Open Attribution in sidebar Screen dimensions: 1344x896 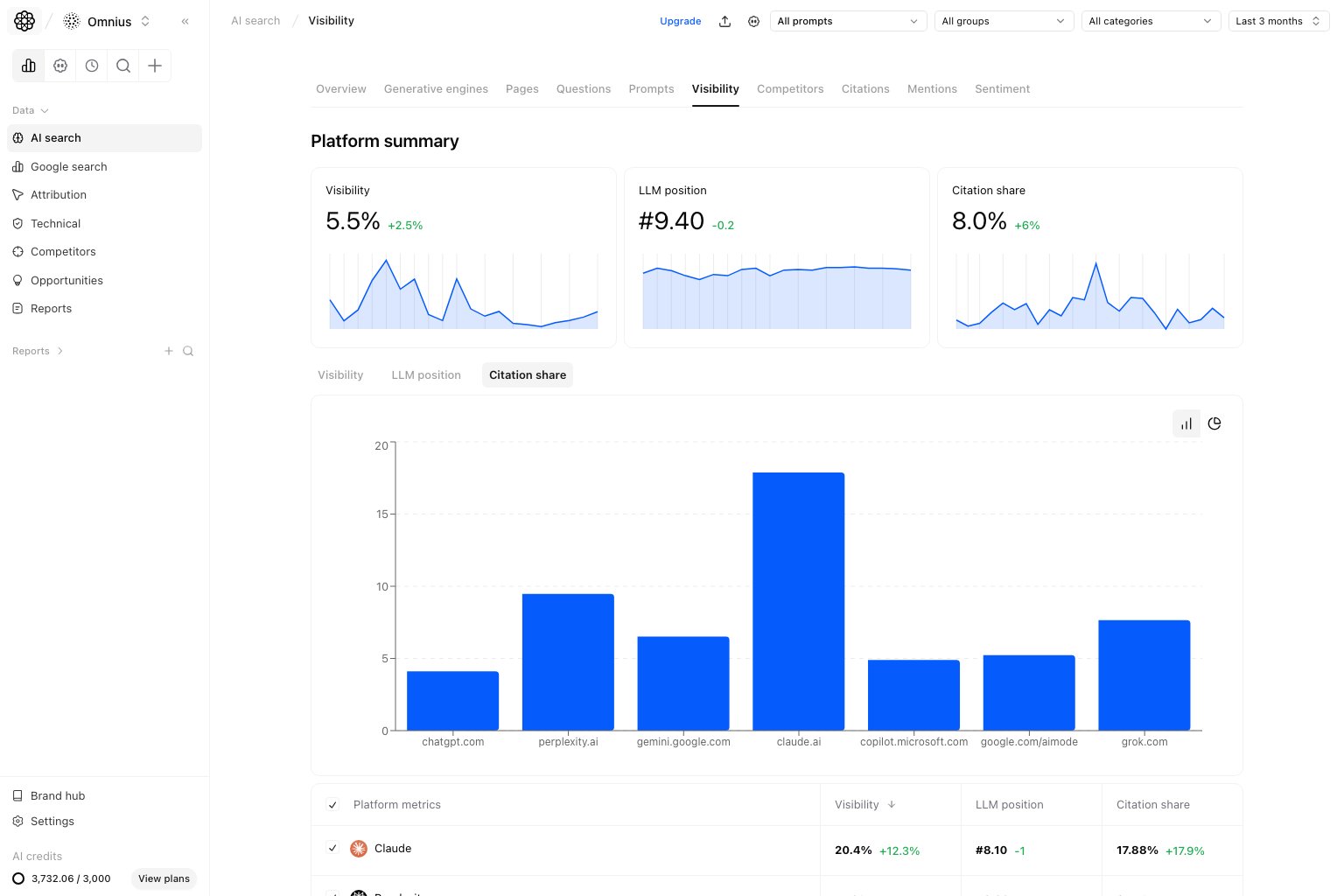pos(104,194)
